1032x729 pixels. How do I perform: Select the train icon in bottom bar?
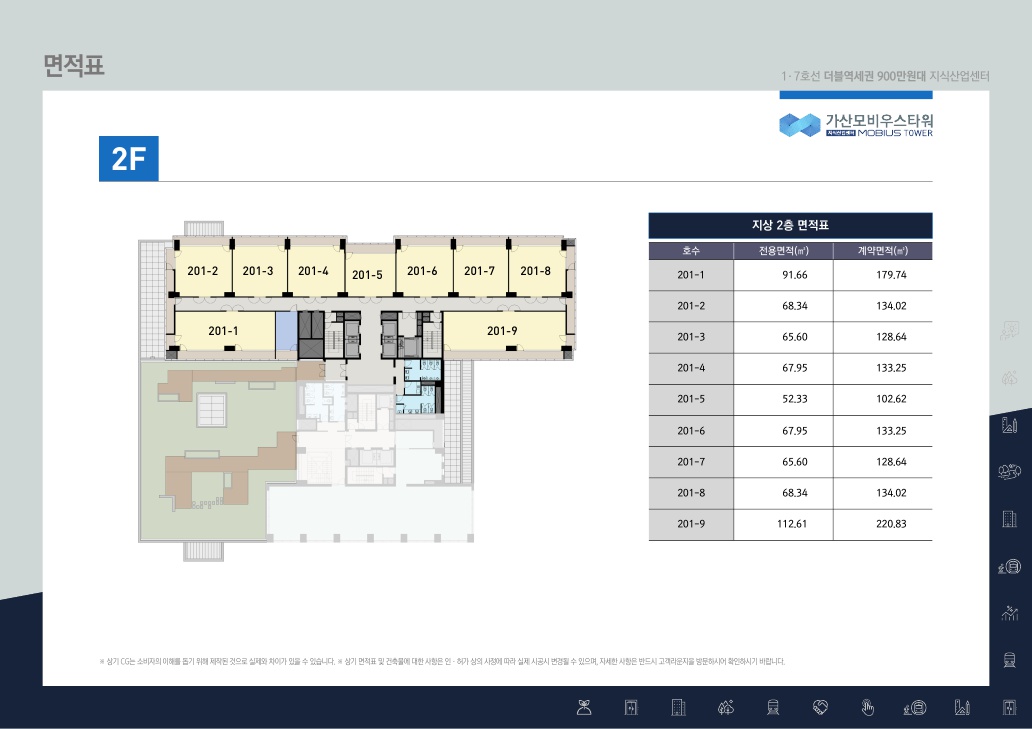point(773,708)
